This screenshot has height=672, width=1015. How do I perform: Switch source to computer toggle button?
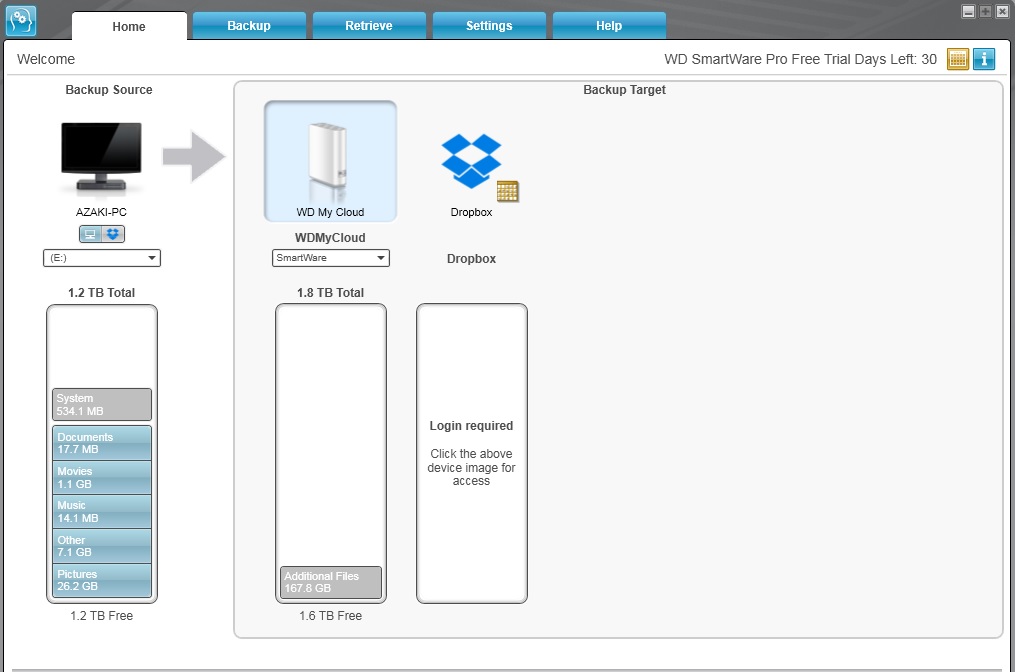click(91, 234)
